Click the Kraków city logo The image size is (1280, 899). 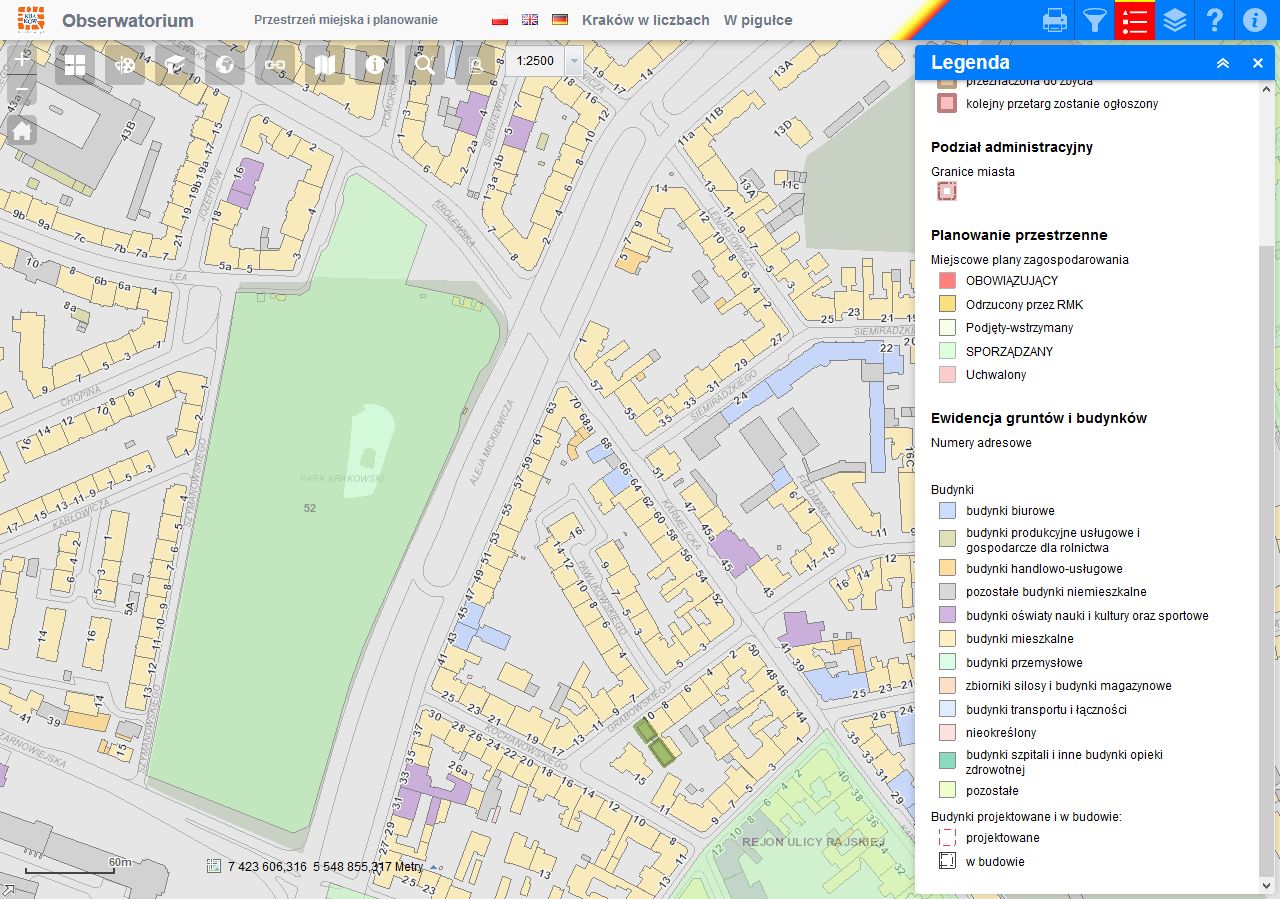30,19
